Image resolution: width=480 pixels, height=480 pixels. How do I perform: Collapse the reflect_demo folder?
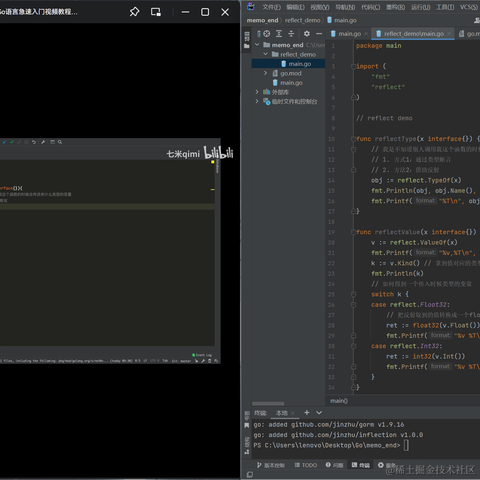[x=265, y=54]
